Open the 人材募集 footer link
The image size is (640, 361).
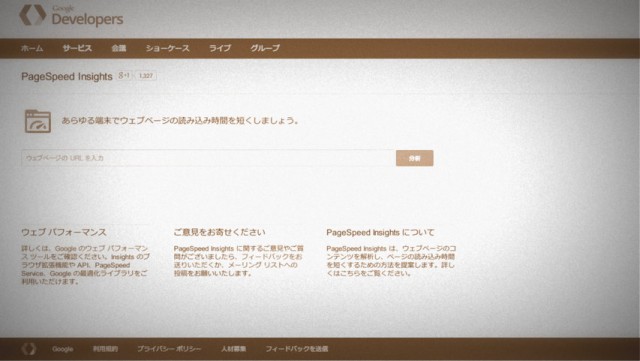pos(233,349)
